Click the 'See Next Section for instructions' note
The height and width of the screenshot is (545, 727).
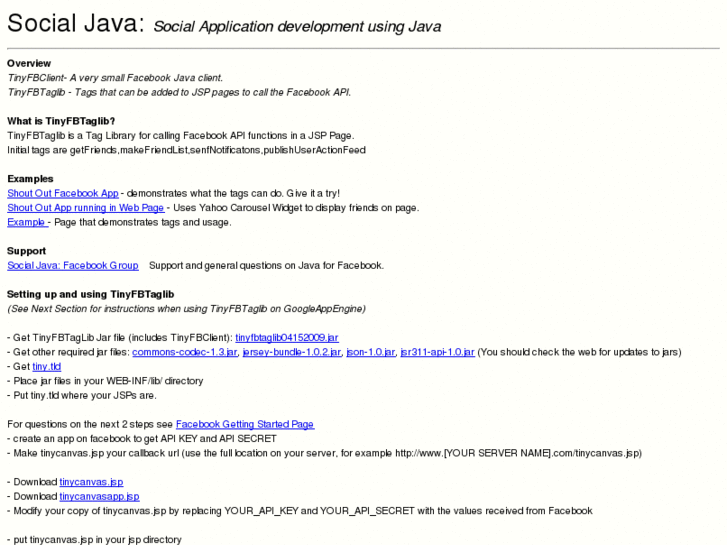pos(186,309)
